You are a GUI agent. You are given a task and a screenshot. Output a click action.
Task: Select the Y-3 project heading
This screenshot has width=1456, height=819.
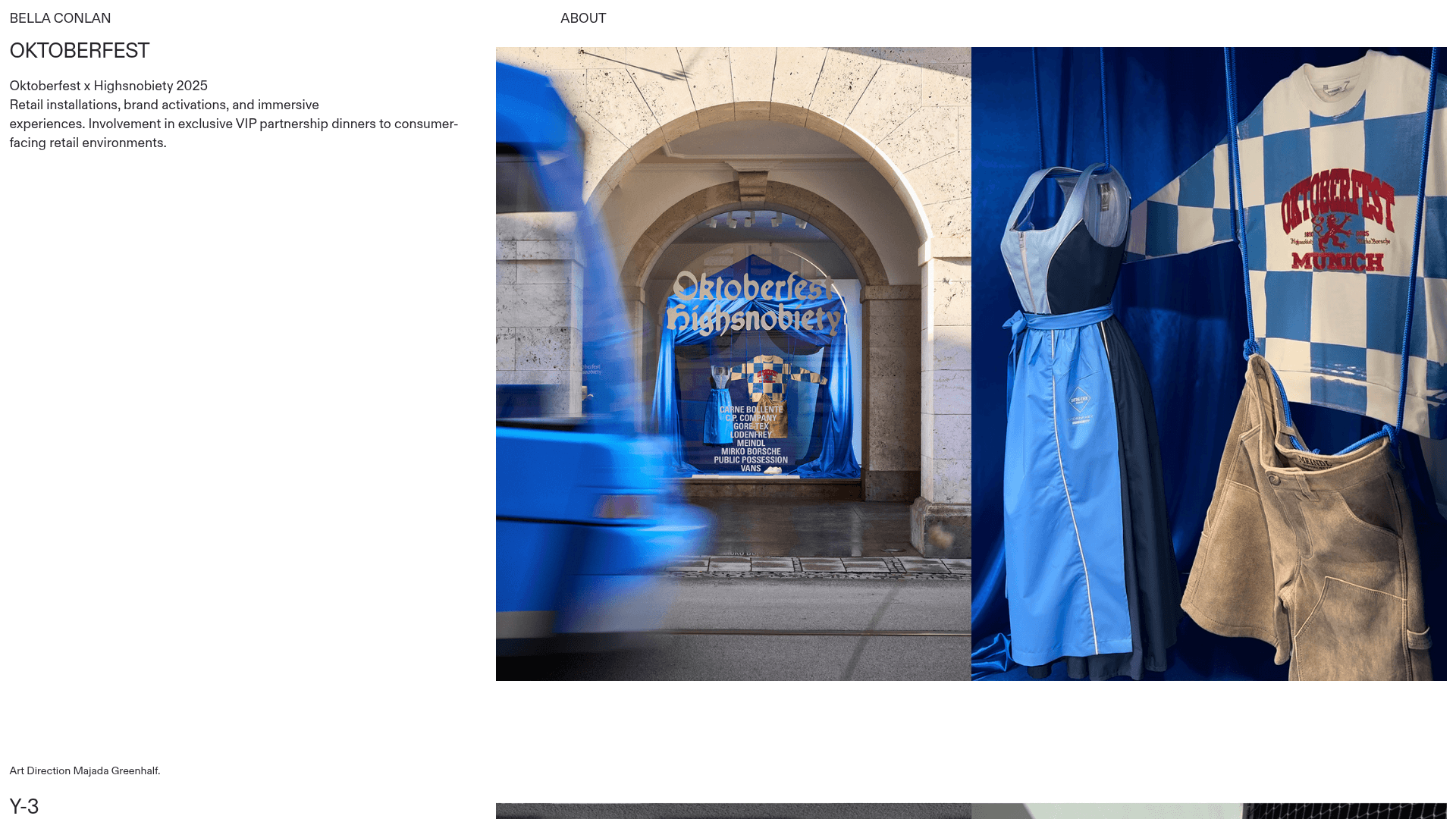(24, 806)
